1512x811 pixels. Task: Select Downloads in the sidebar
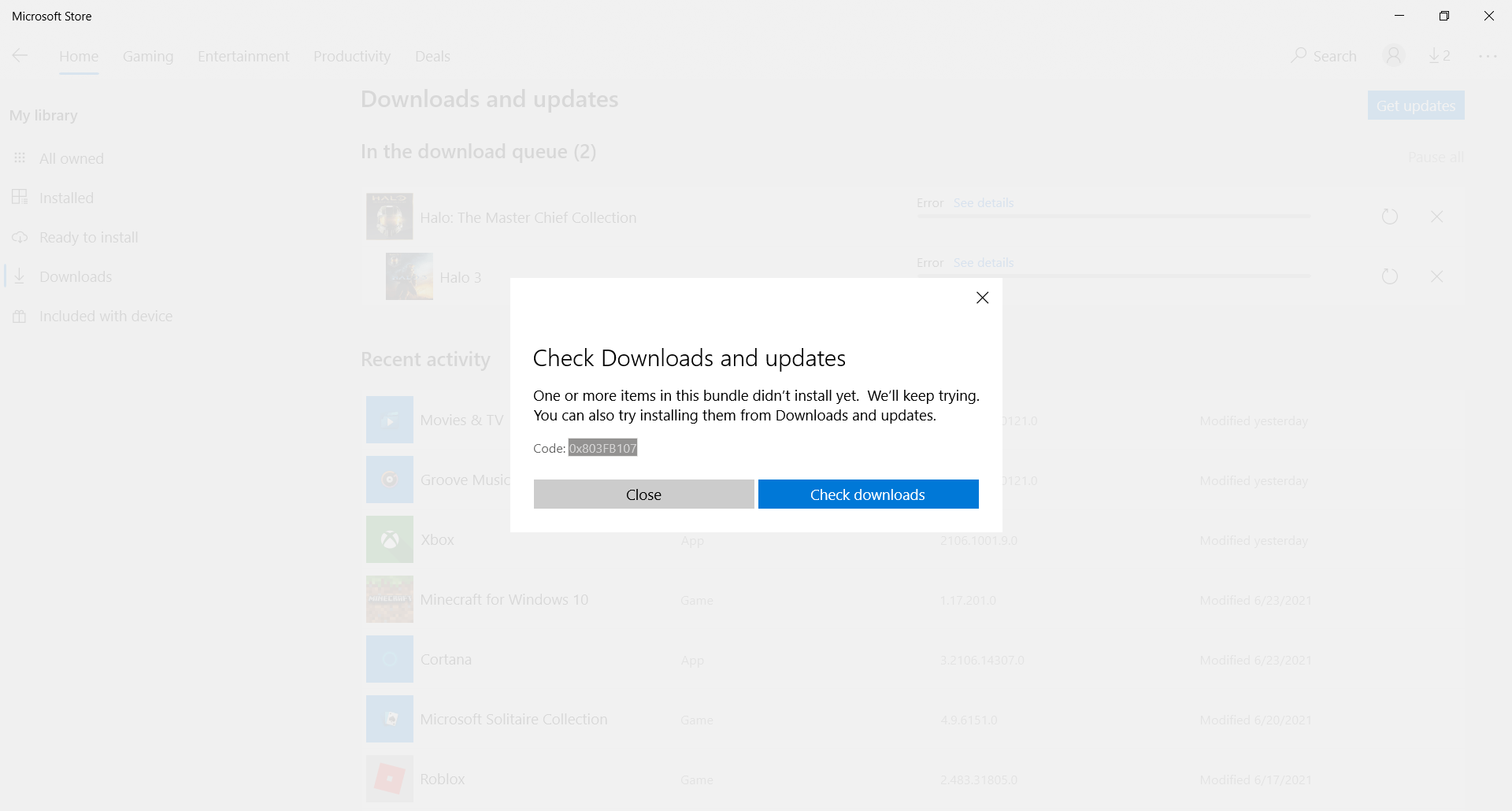pos(76,276)
